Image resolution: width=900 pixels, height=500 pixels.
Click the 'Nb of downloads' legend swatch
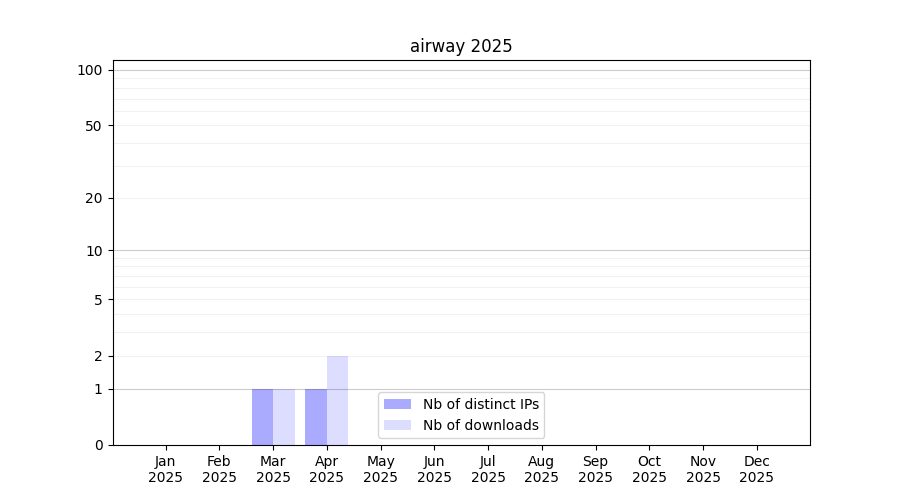pyautogui.click(x=397, y=425)
